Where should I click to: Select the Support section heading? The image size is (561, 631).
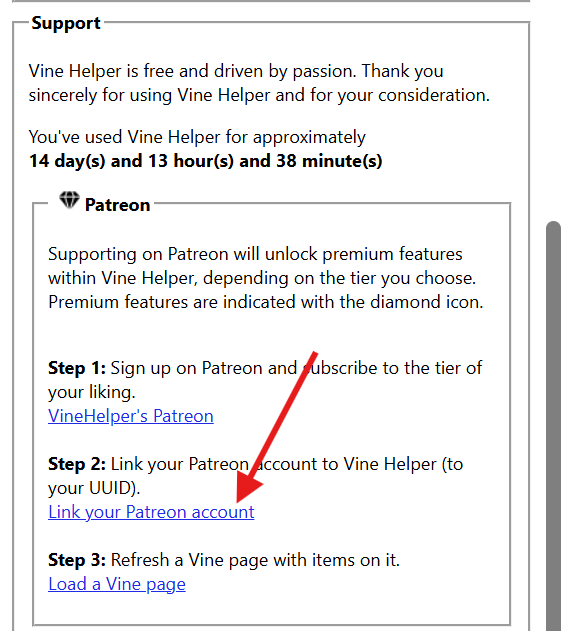[66, 23]
